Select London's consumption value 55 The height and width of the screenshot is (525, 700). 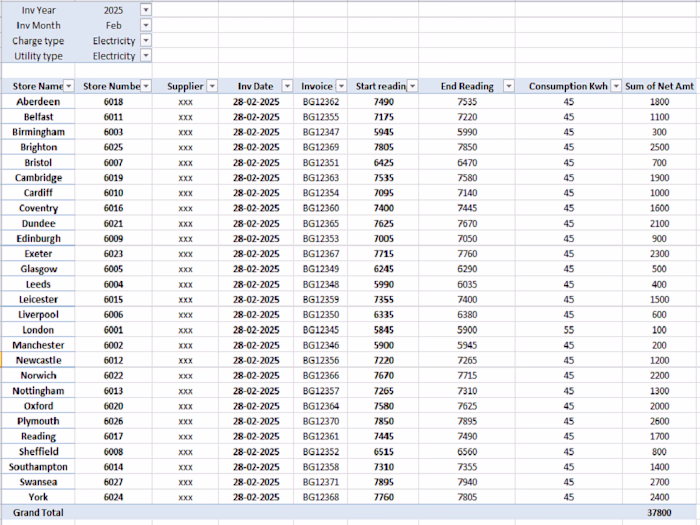(568, 330)
